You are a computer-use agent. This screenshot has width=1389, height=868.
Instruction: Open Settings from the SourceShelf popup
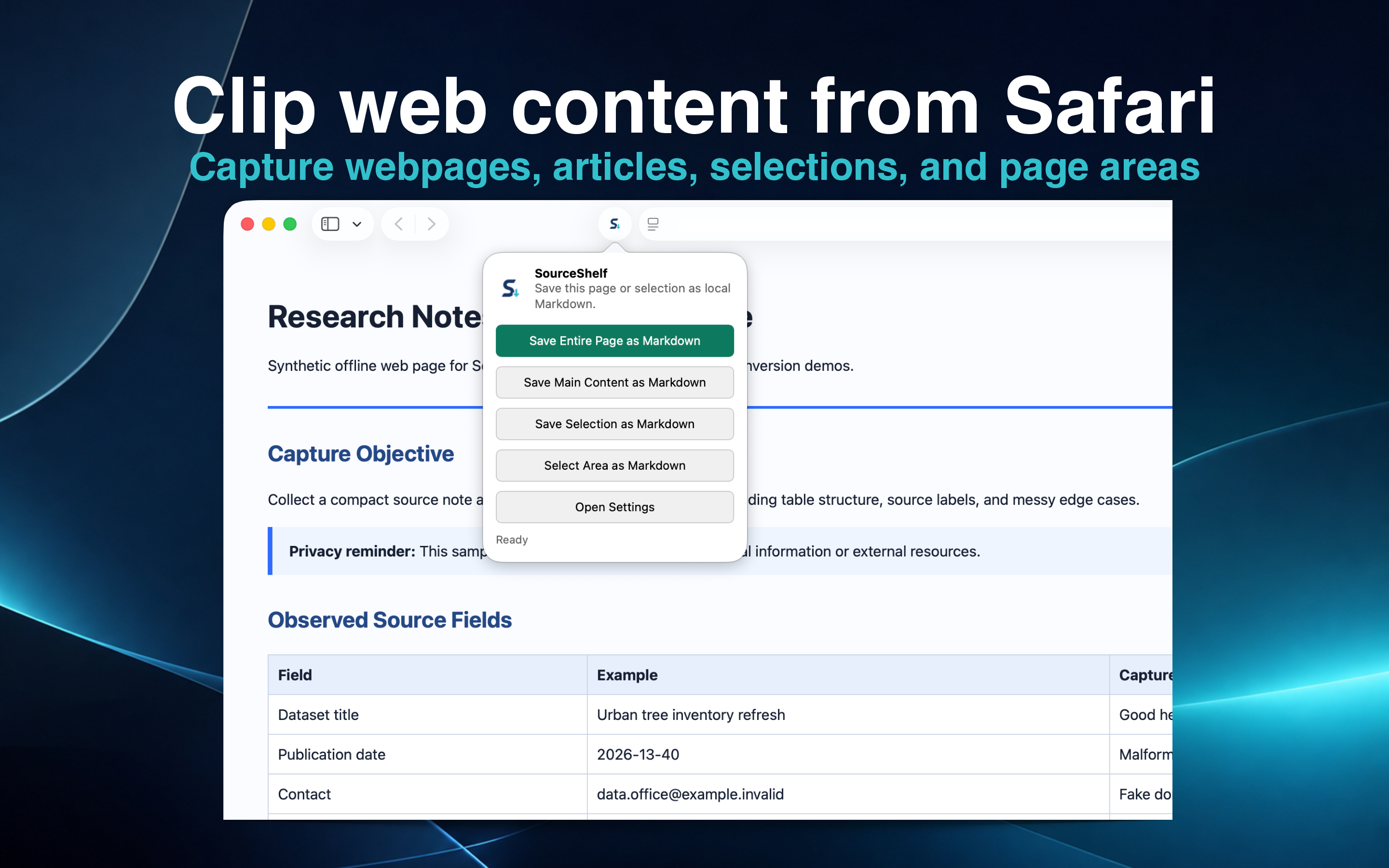(x=615, y=507)
